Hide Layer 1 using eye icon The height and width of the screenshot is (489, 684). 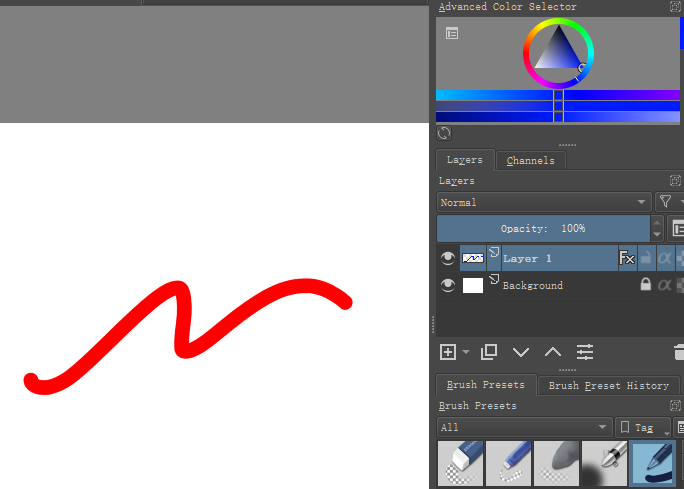[448, 258]
